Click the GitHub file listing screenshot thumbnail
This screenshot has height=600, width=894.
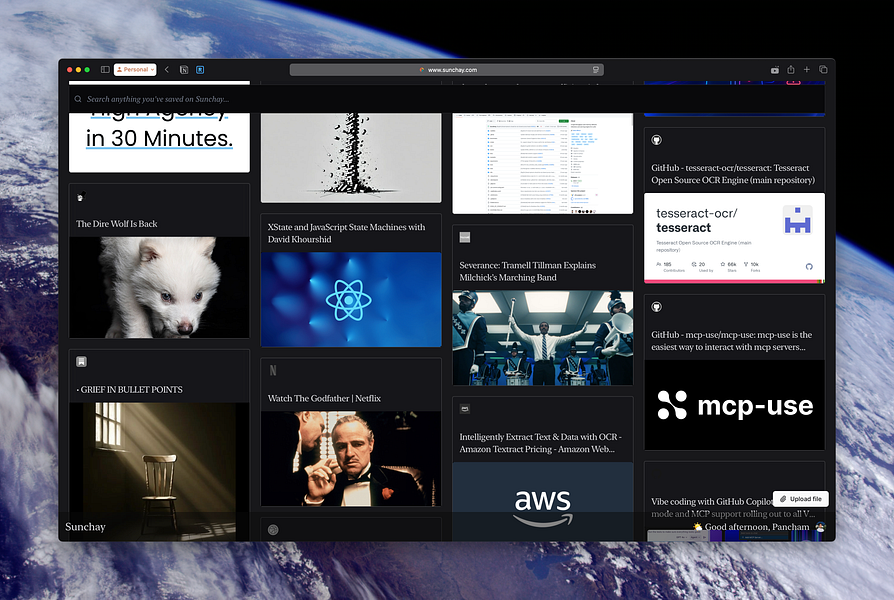(543, 163)
